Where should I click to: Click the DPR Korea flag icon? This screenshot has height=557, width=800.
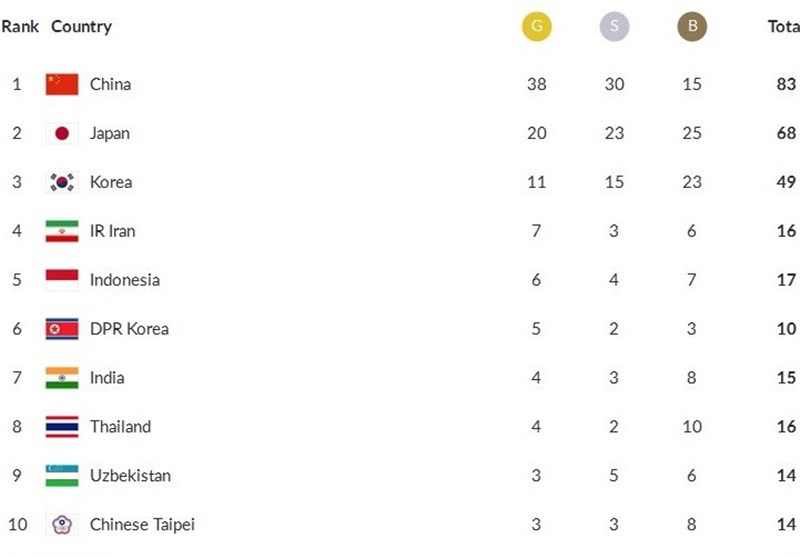click(62, 329)
